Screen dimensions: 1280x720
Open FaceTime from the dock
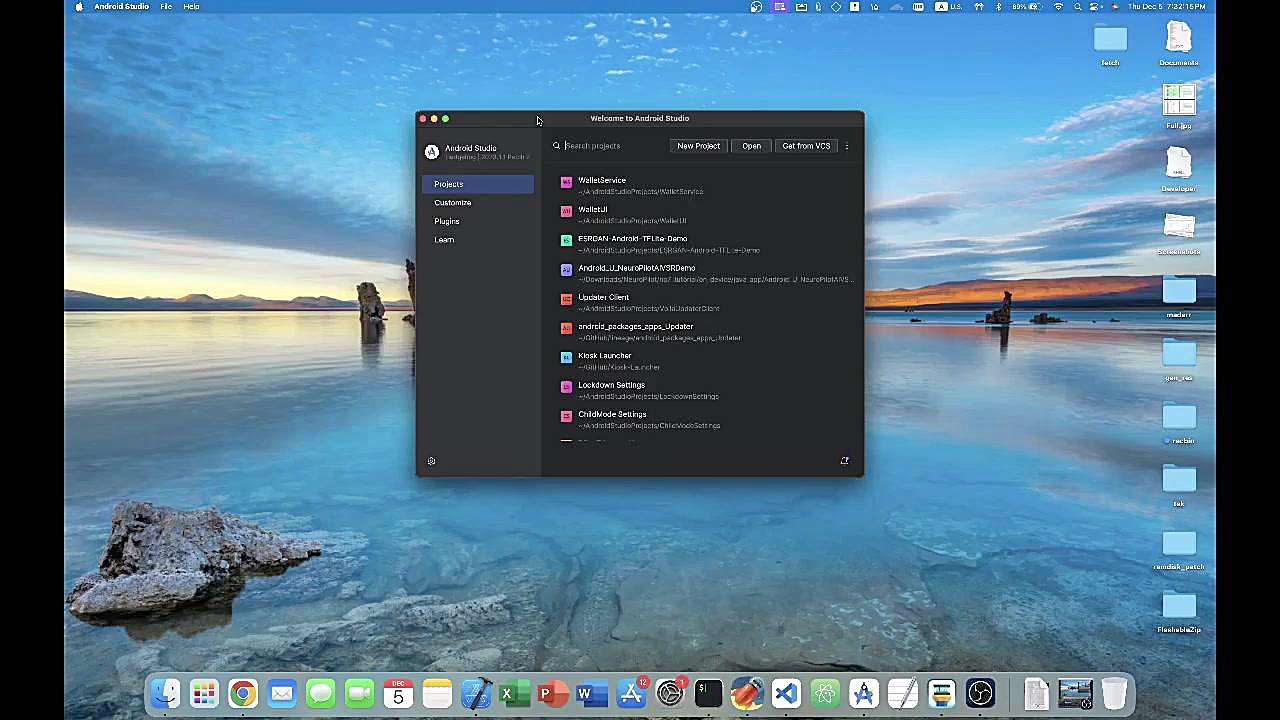click(359, 693)
